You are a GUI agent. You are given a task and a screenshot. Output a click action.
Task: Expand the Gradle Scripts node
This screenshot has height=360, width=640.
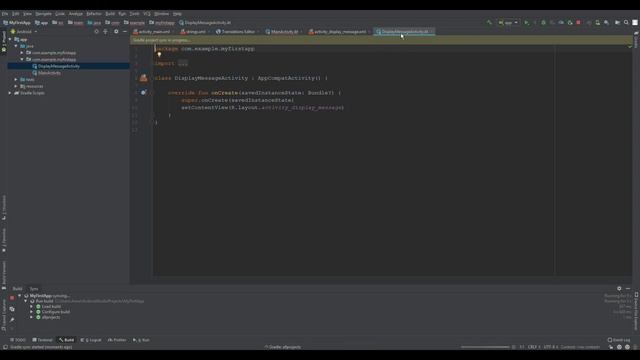coord(10,93)
